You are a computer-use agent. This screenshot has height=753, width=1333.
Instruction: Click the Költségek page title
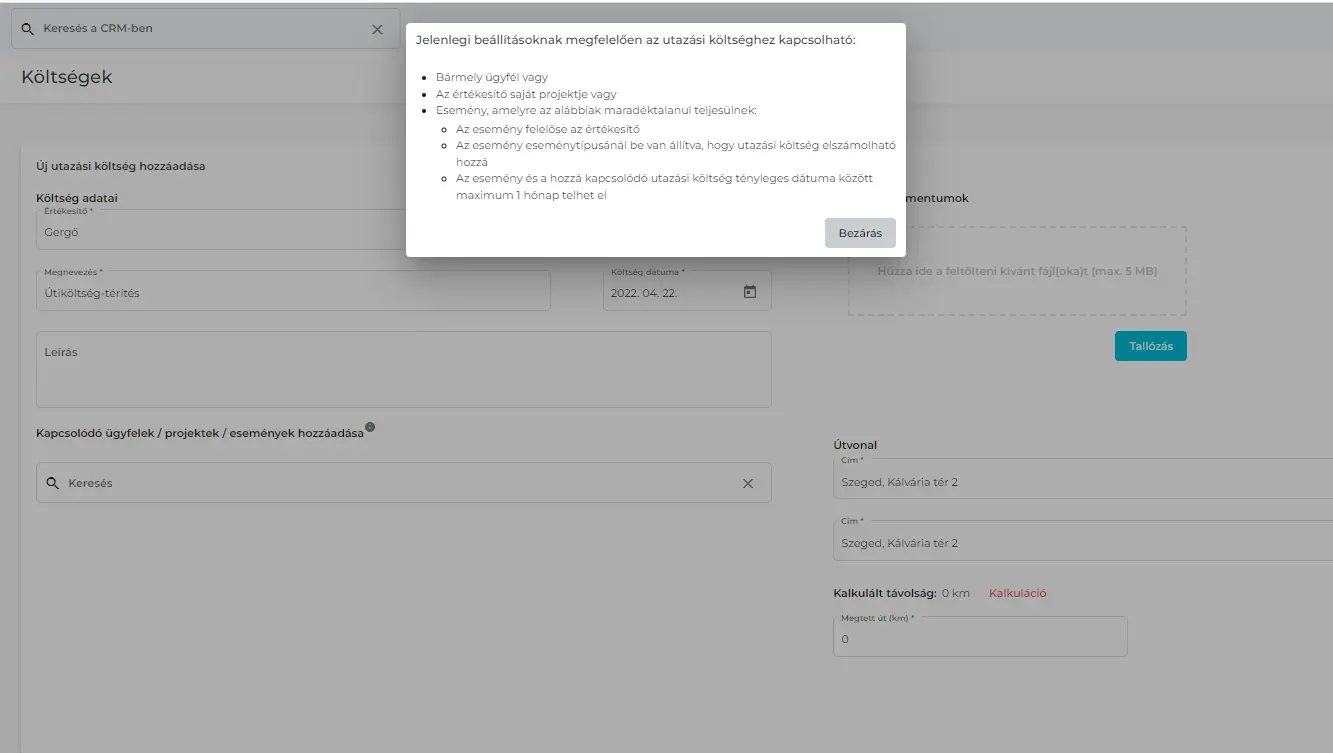click(x=67, y=77)
